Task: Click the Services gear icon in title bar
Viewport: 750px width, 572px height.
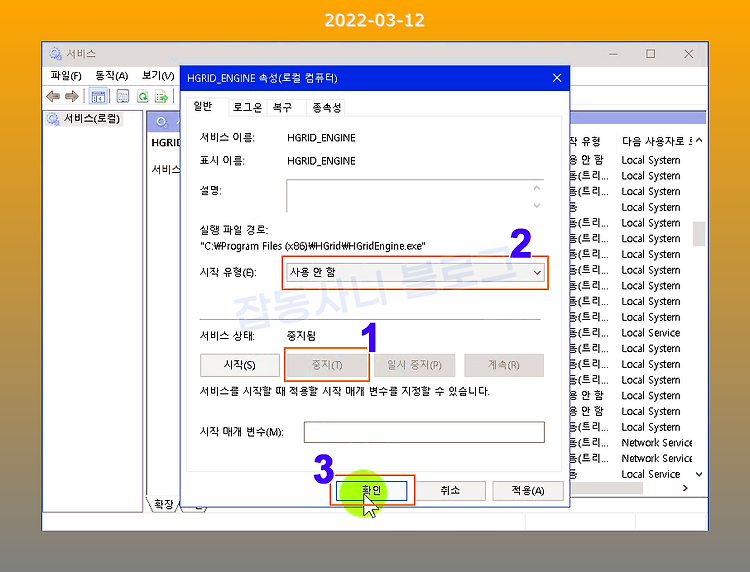Action: tap(55, 54)
